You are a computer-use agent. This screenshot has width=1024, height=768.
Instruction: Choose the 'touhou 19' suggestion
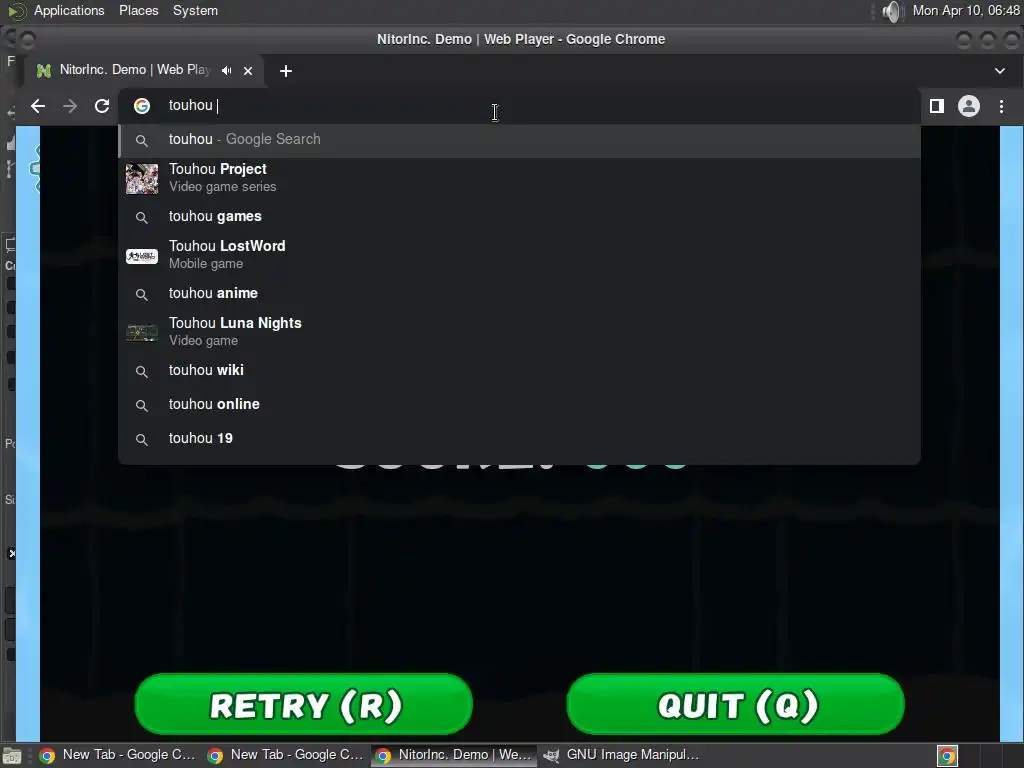(519, 439)
